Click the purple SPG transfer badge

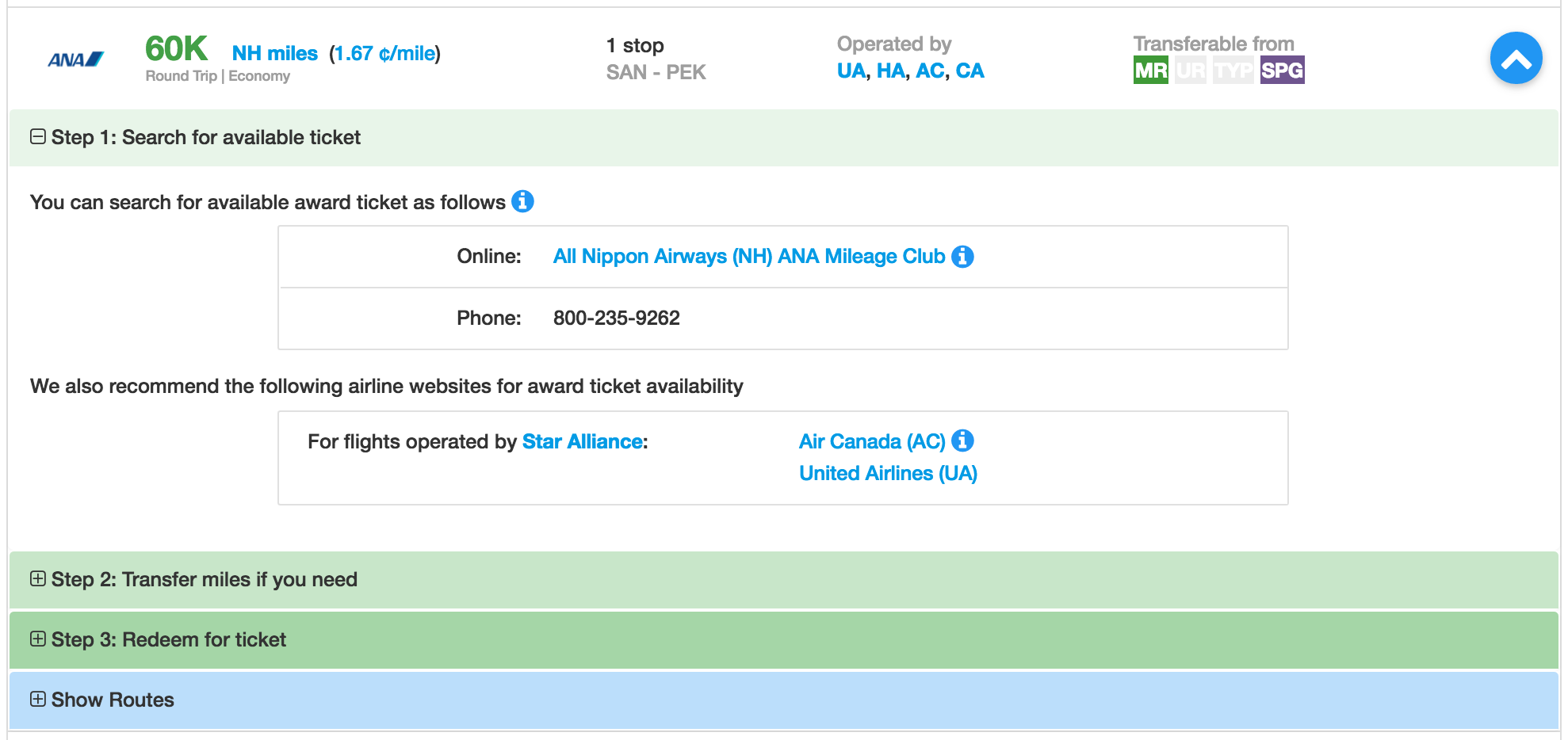tap(1282, 71)
